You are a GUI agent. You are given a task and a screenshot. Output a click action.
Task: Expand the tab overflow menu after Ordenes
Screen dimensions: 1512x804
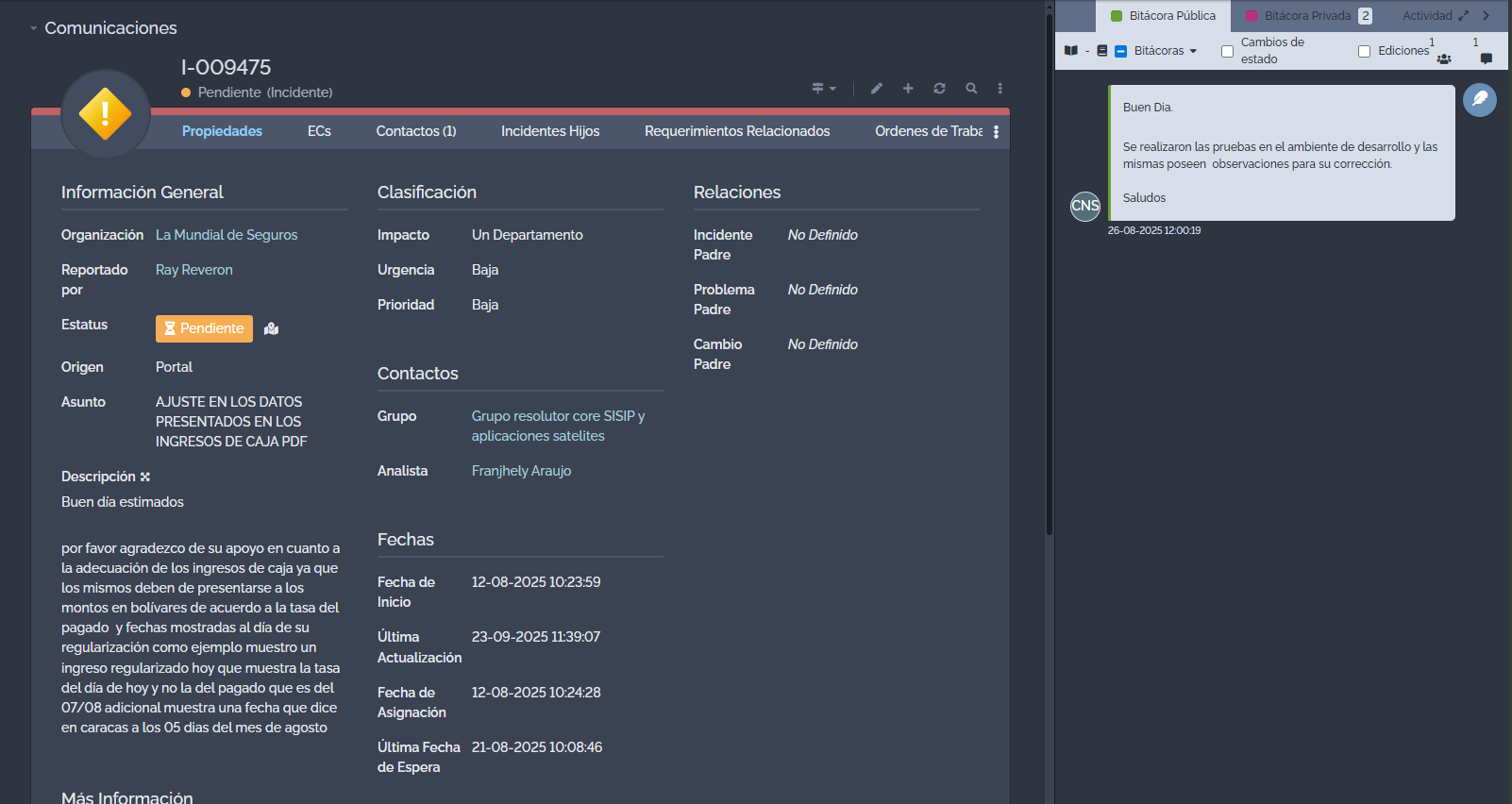(x=996, y=132)
